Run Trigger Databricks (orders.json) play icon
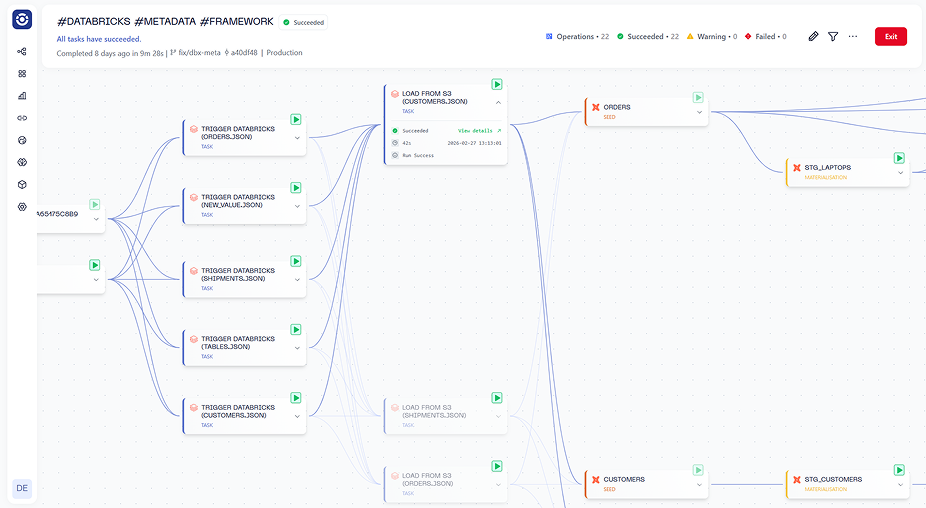This screenshot has width=926, height=508. click(296, 119)
